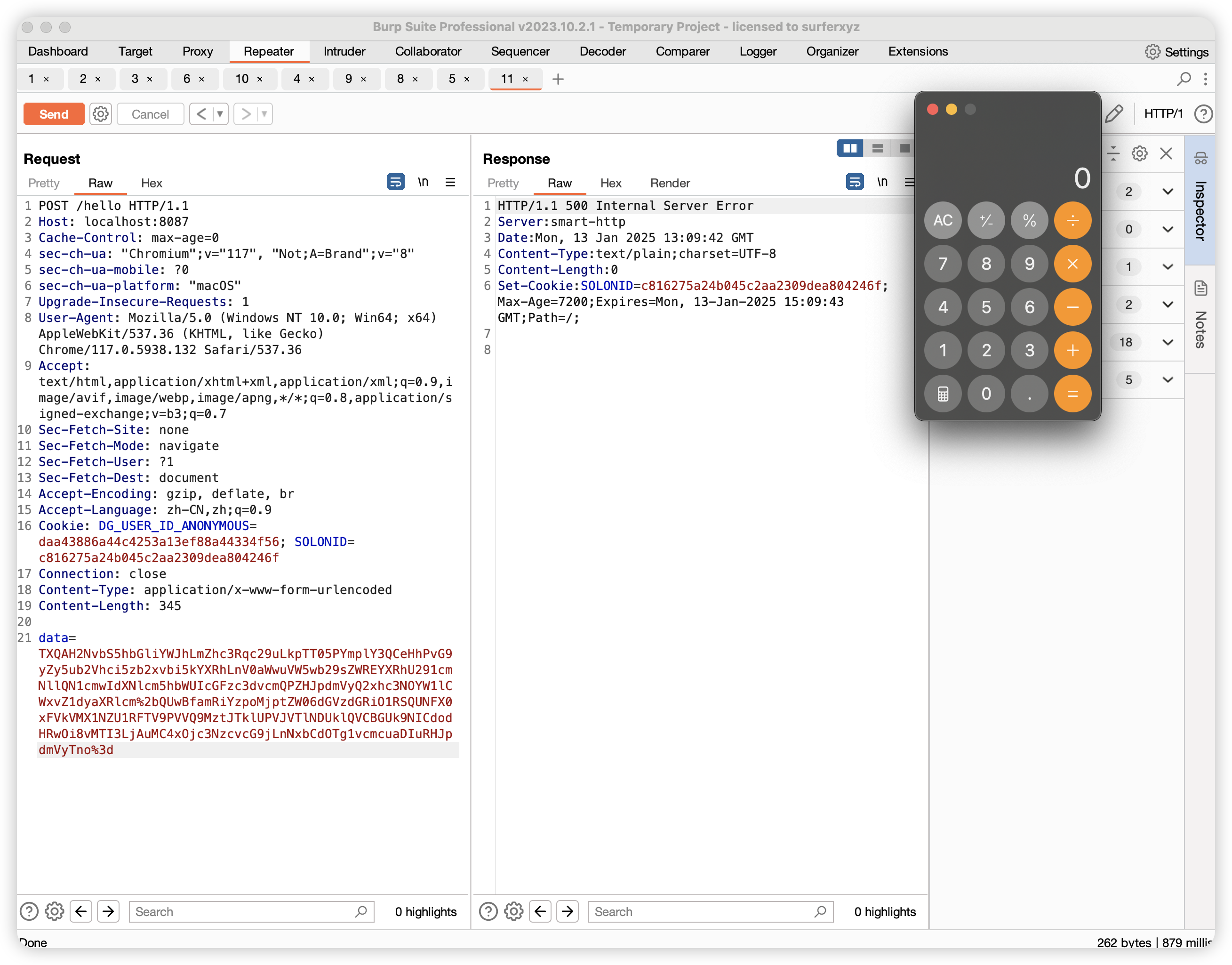This screenshot has width=1232, height=965.
Task: Expand Inspector section with count 5
Action: [1168, 380]
